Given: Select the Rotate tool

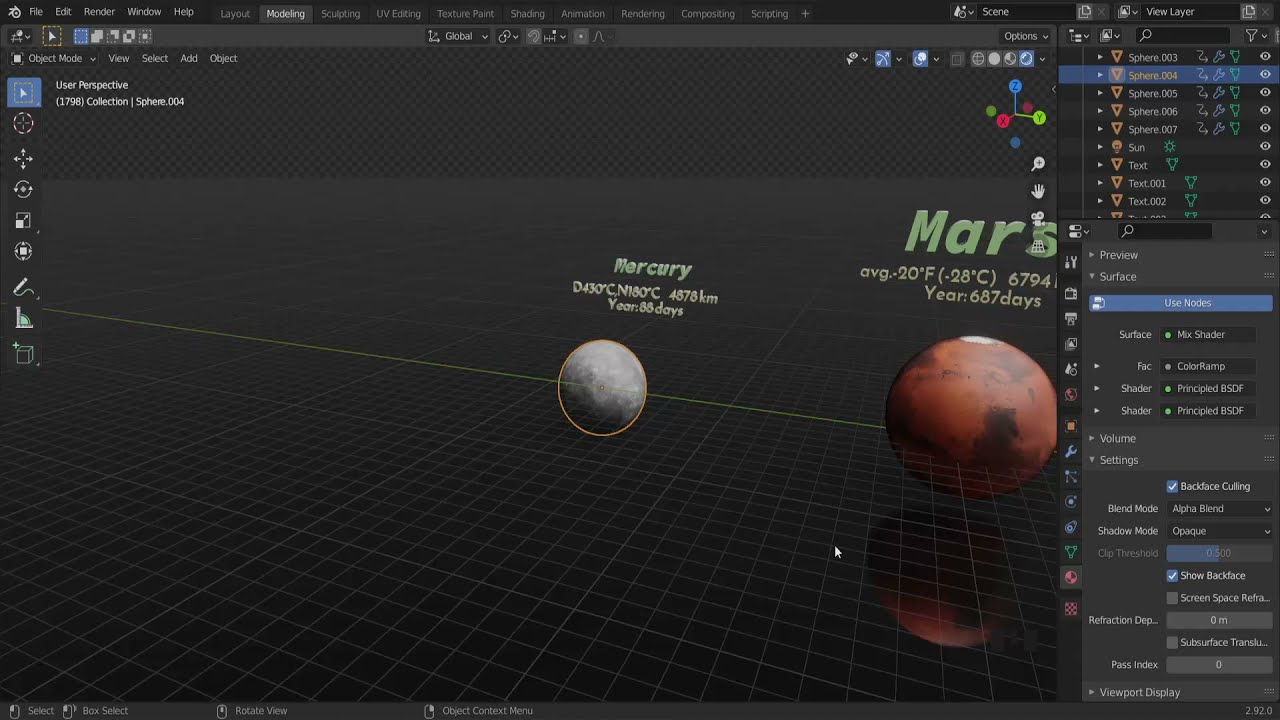Looking at the screenshot, I should tap(23, 189).
